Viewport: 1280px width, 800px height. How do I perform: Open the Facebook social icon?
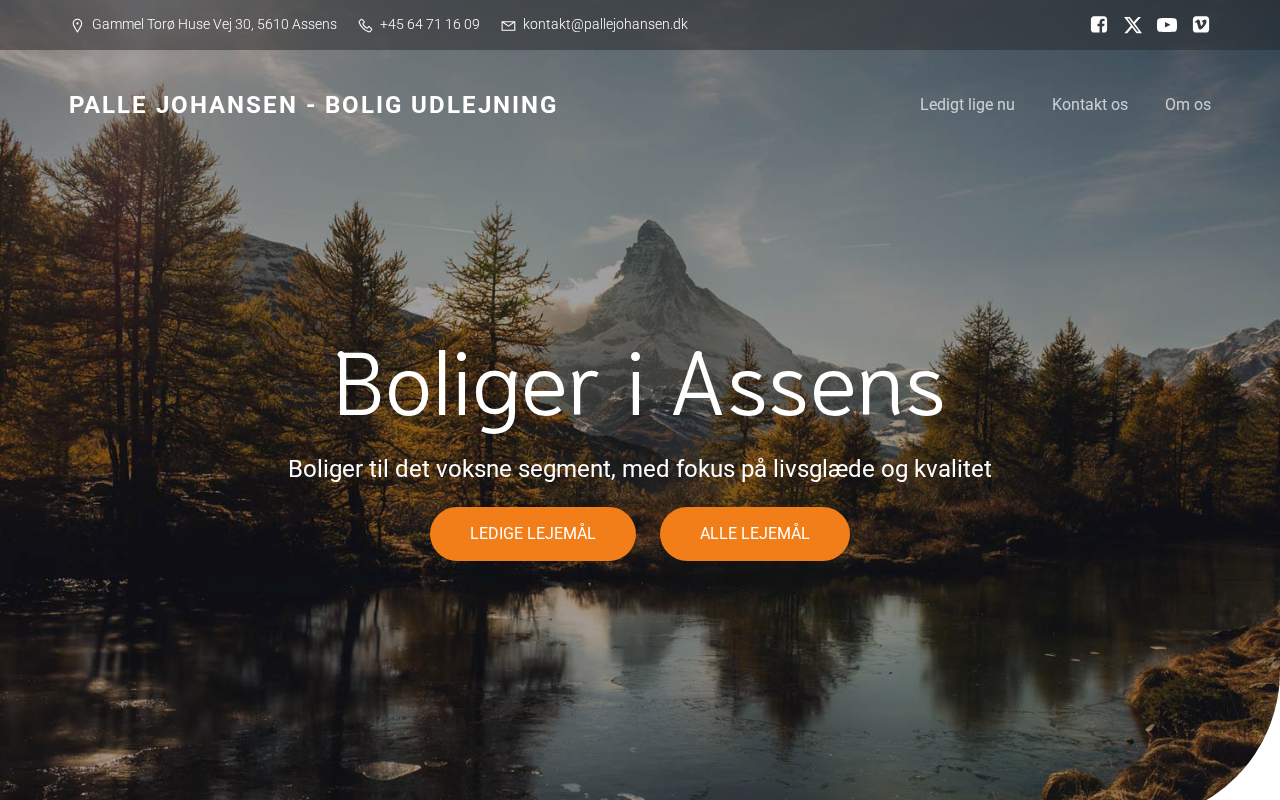1099,25
